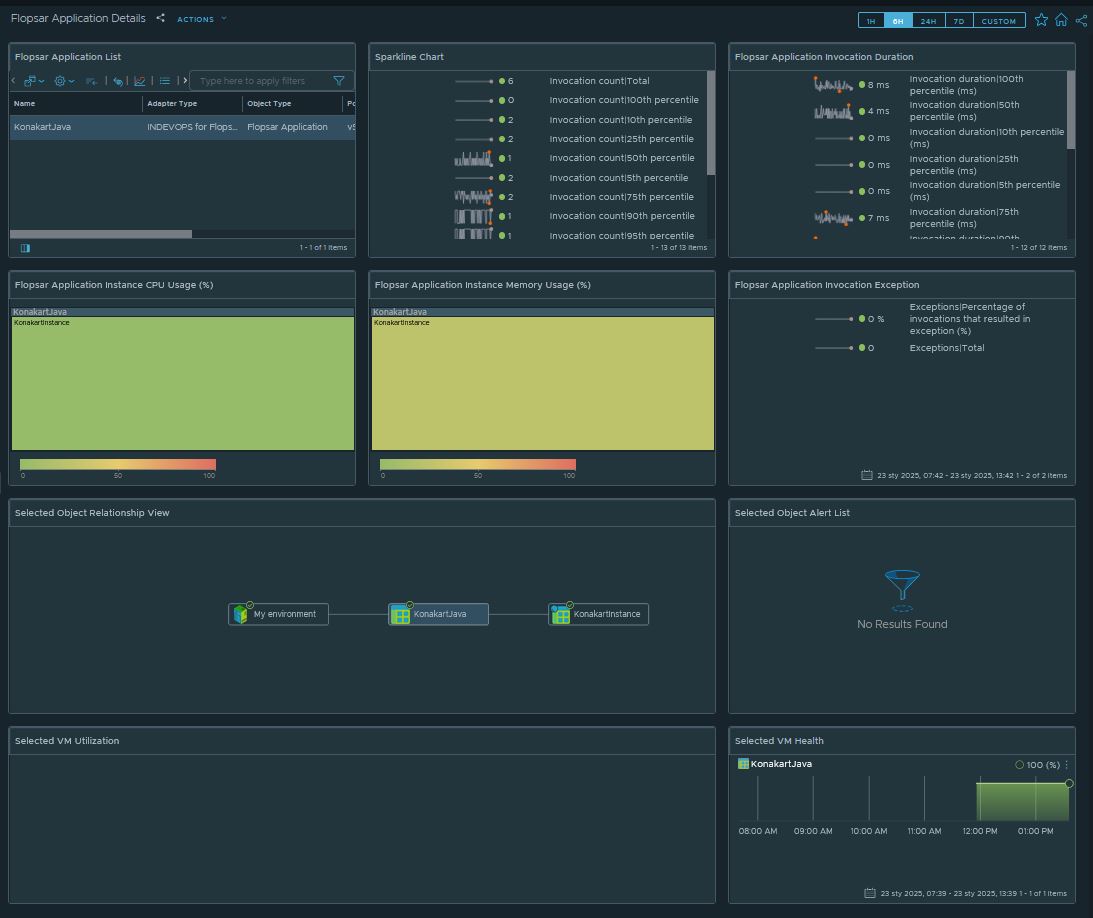
Task: Click the green health chart in VM Health
Action: 1022,802
